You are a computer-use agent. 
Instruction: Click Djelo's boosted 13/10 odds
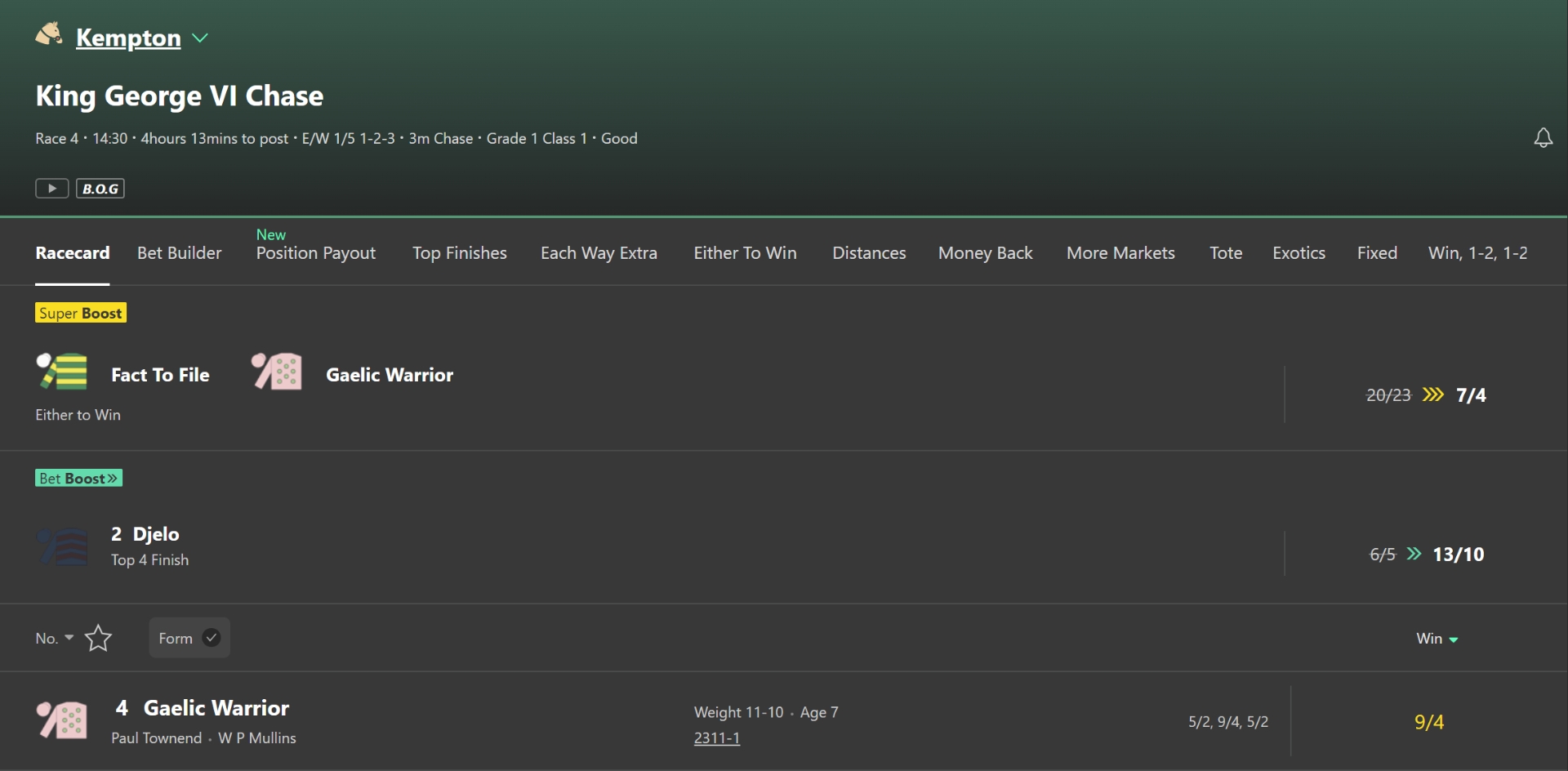[1459, 554]
